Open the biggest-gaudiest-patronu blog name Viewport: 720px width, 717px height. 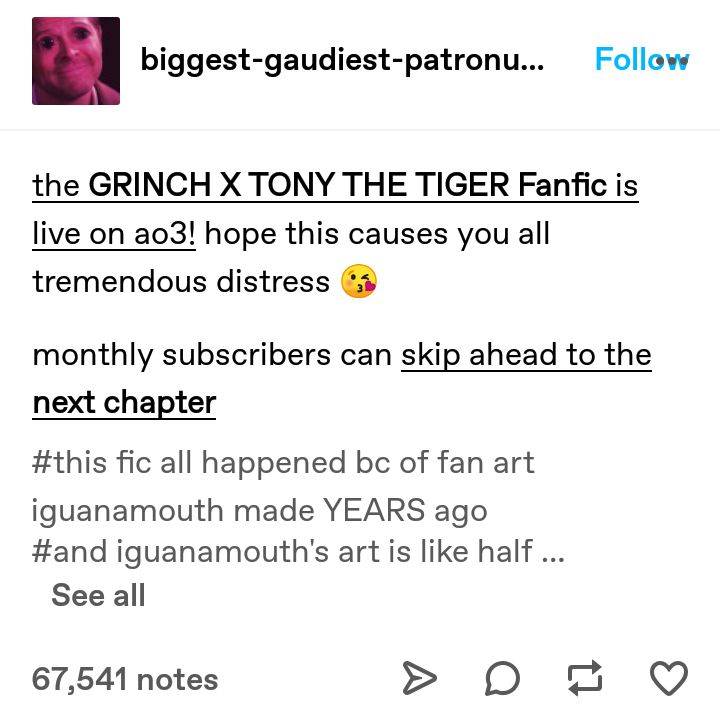(x=342, y=60)
